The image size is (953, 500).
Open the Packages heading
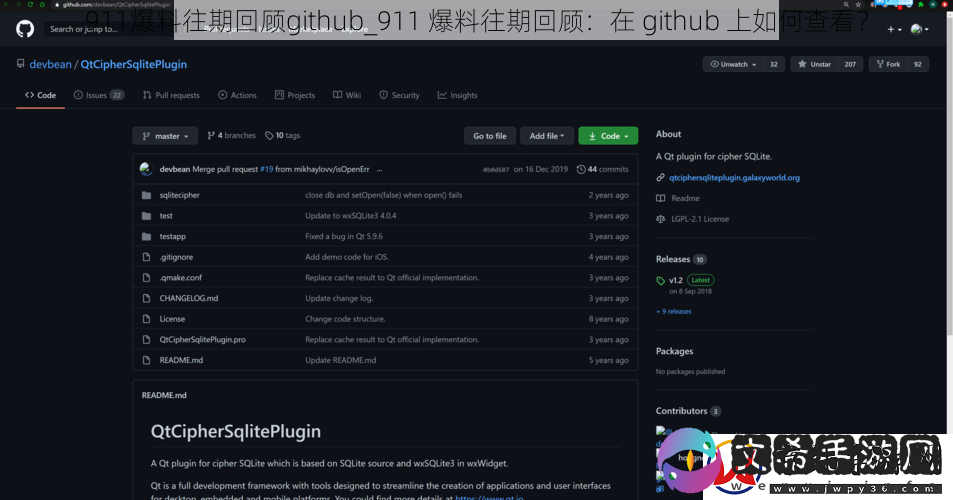tap(674, 351)
